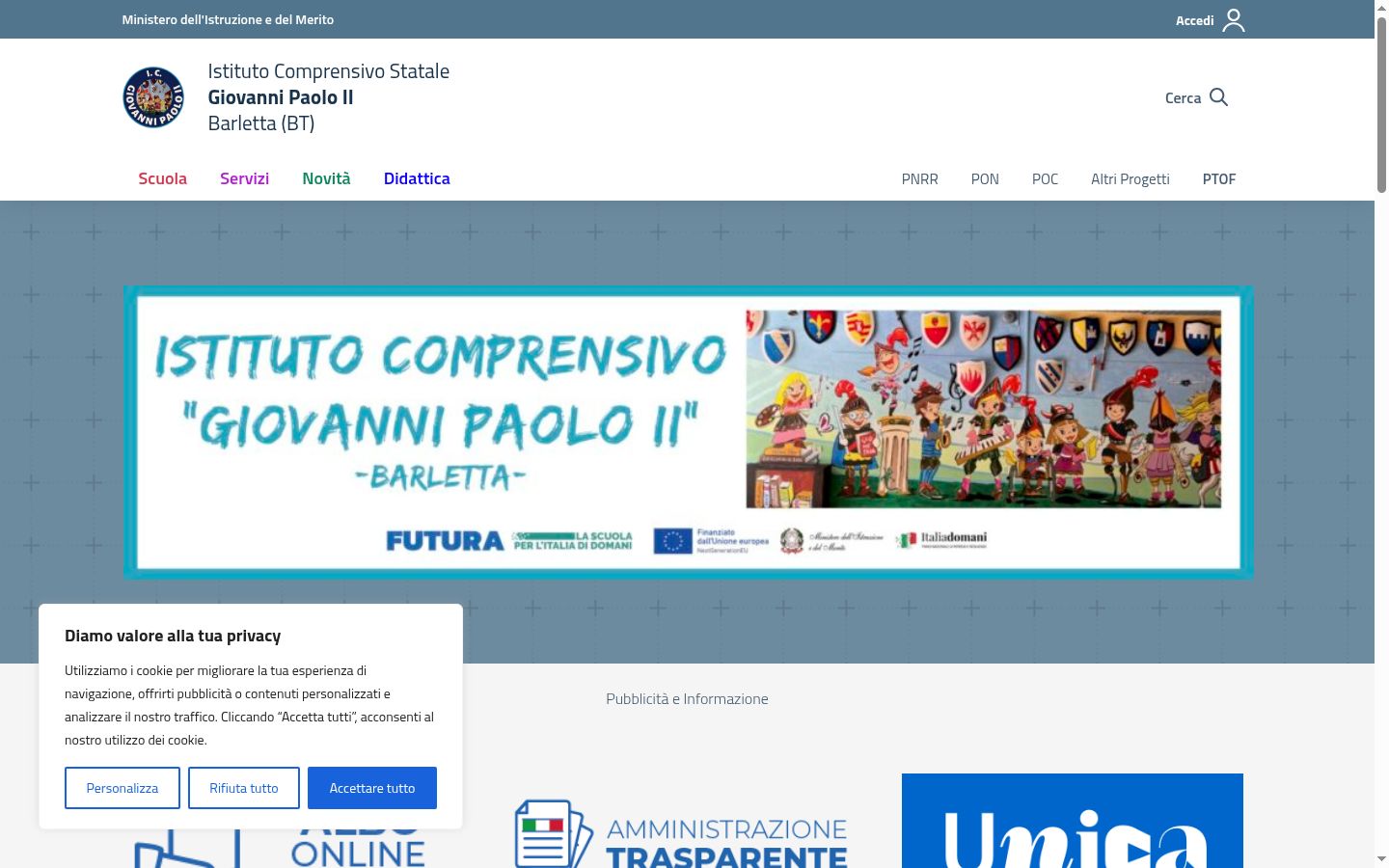1389x868 pixels.
Task: Click the Accettare tutto cookie button
Action: 372,788
